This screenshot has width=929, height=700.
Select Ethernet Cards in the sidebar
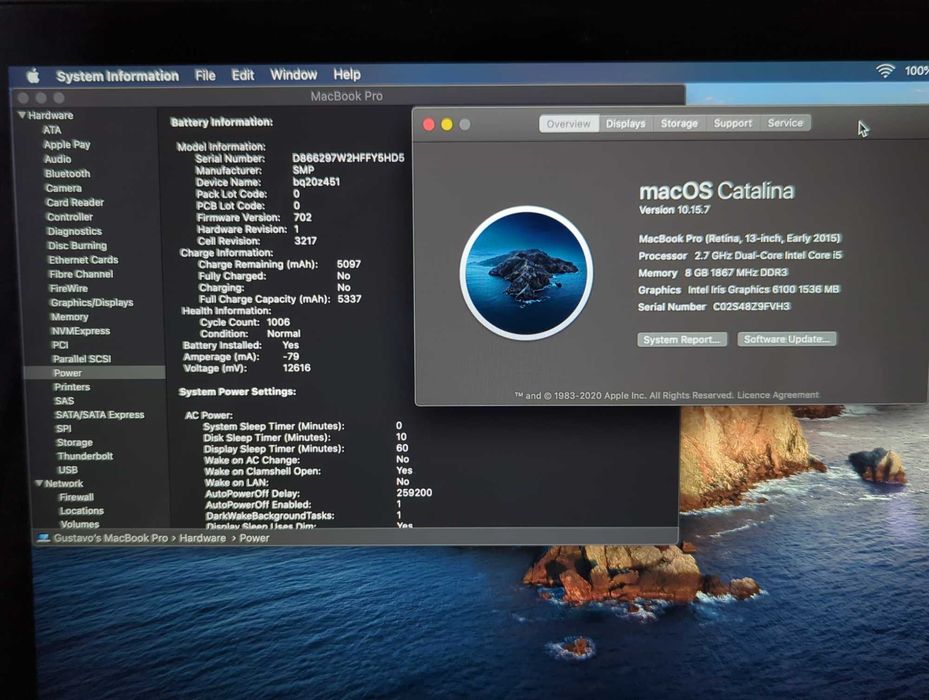coord(83,260)
